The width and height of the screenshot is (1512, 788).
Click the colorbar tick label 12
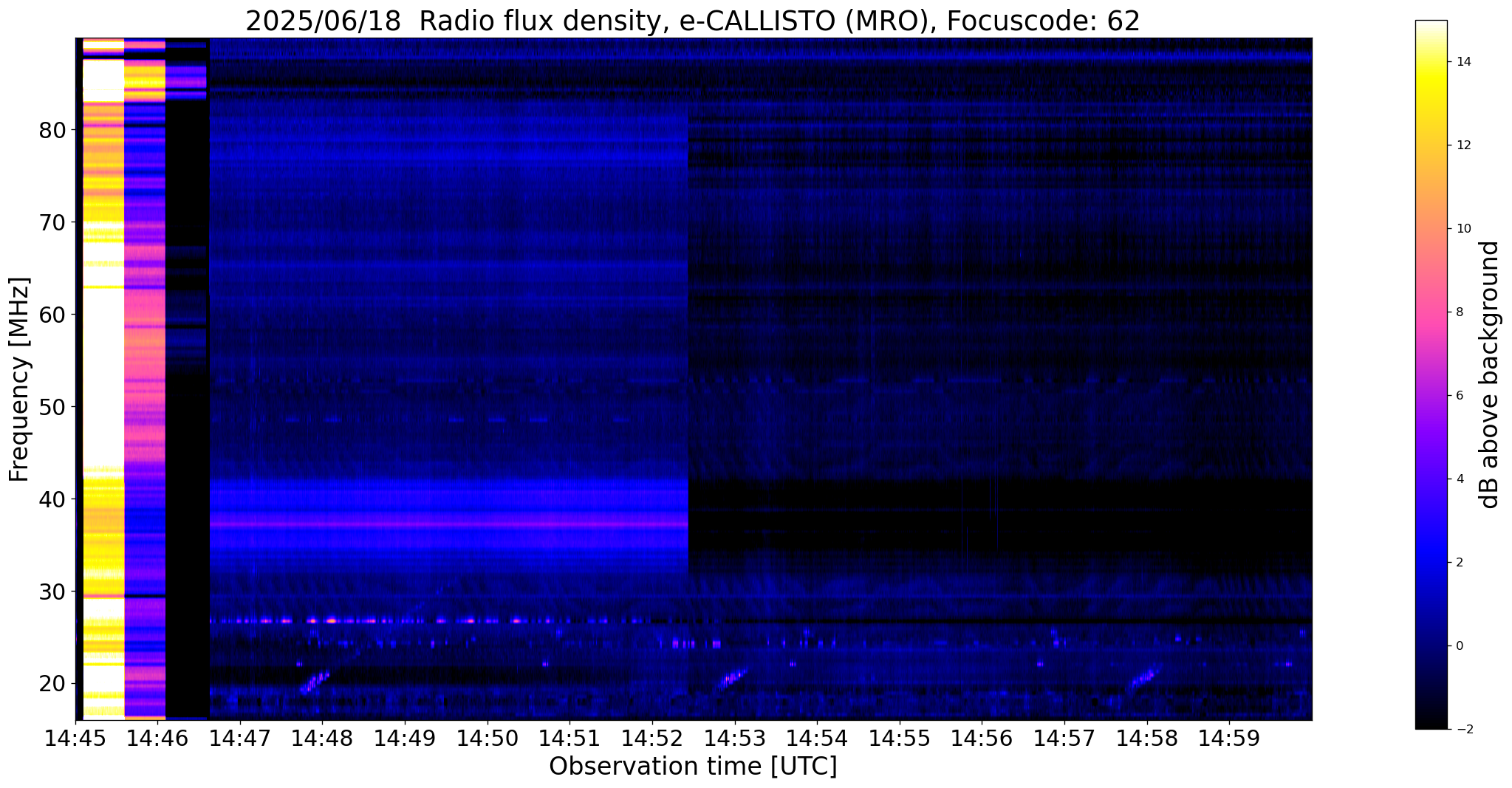click(x=1463, y=145)
